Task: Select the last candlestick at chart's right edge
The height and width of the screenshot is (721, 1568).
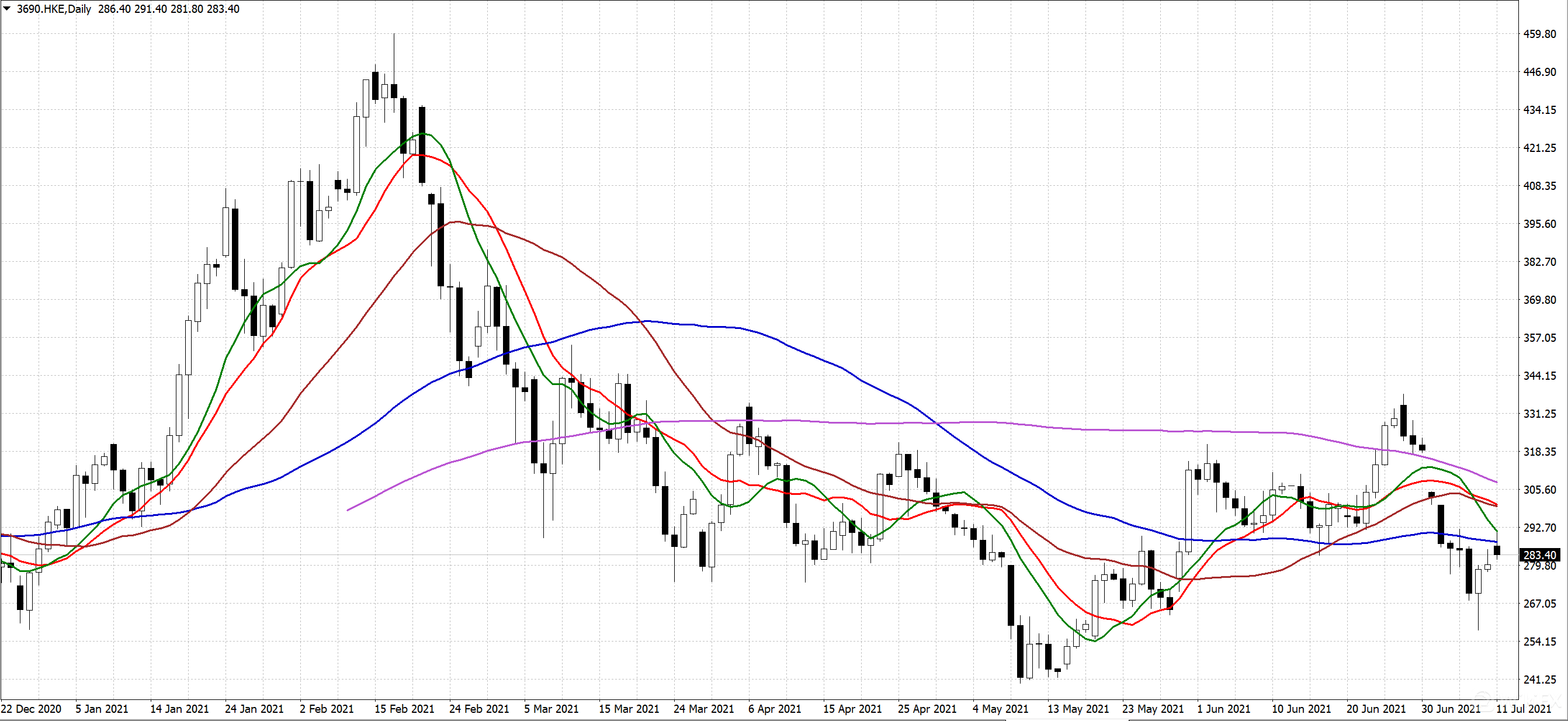Action: pos(1497,550)
